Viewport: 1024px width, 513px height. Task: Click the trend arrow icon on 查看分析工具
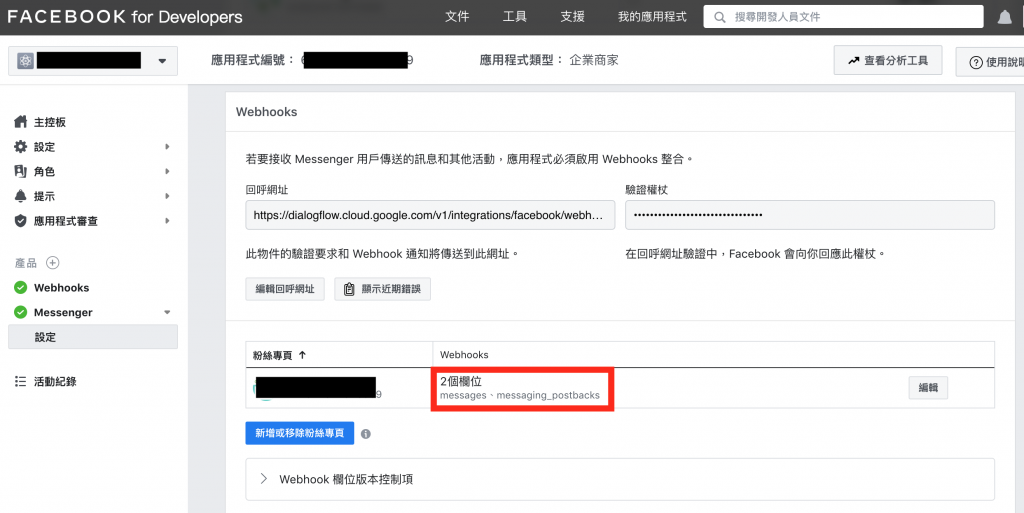pos(854,60)
